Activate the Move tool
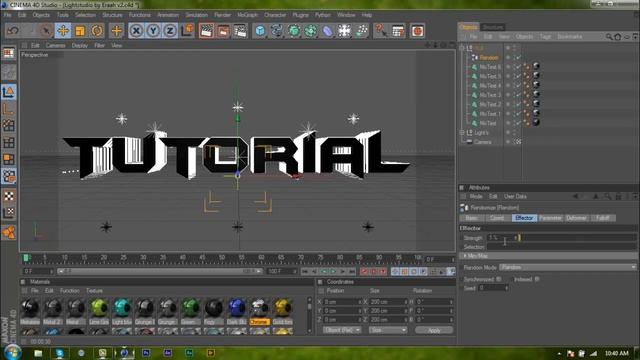 63,31
